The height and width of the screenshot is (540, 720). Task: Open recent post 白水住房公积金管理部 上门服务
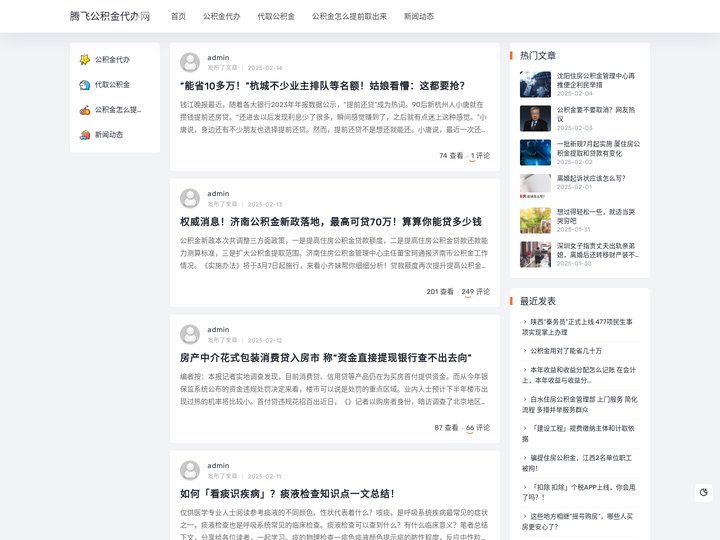[579, 405]
